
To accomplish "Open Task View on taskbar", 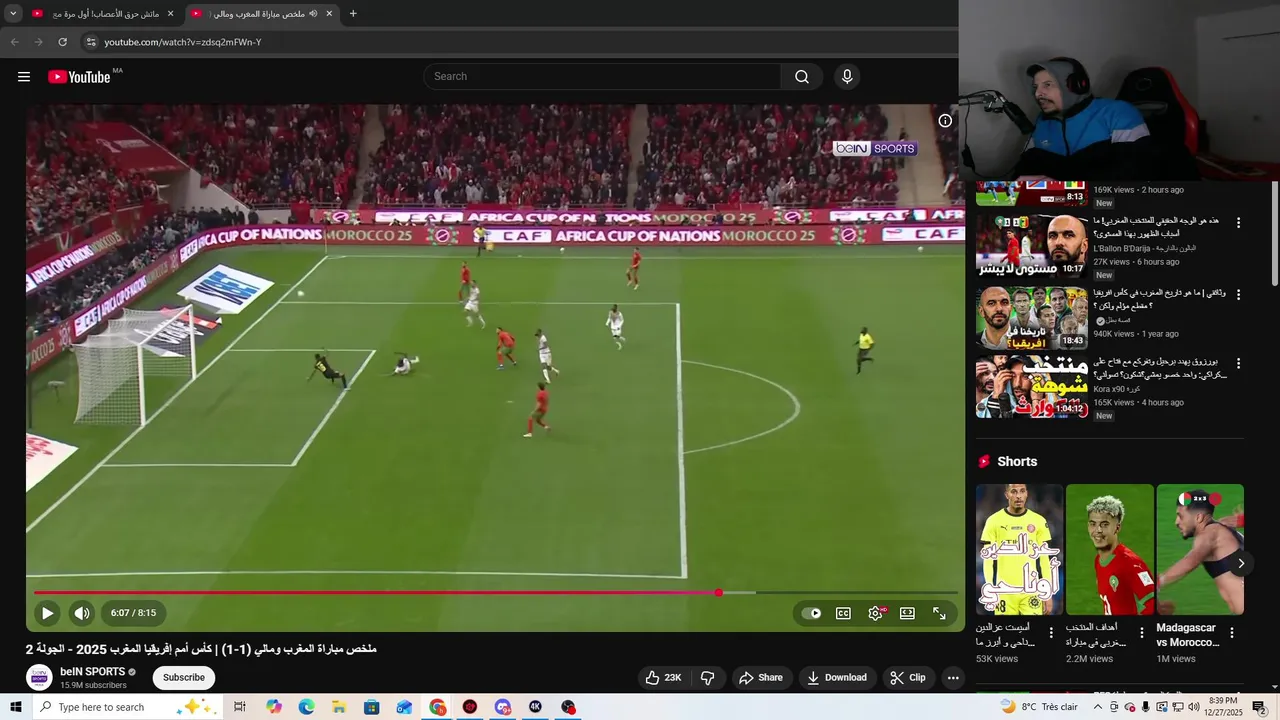I will [x=240, y=707].
